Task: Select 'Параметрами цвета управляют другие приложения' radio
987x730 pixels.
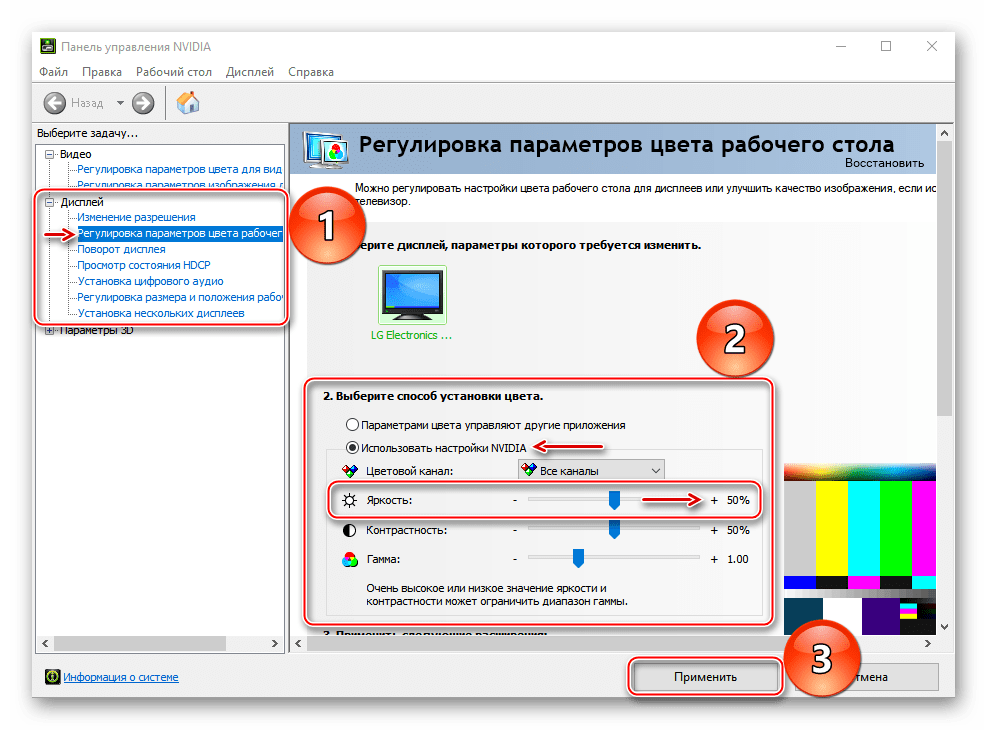Action: click(x=352, y=425)
